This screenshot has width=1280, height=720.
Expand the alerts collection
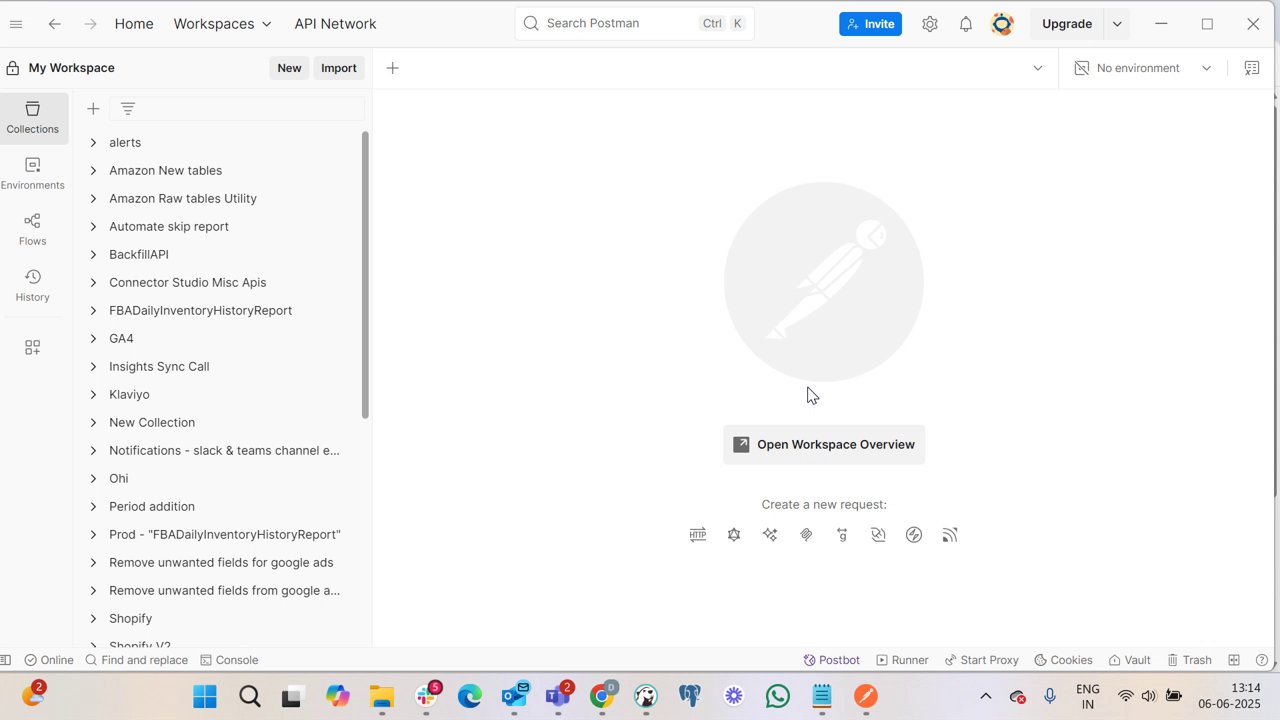(93, 143)
